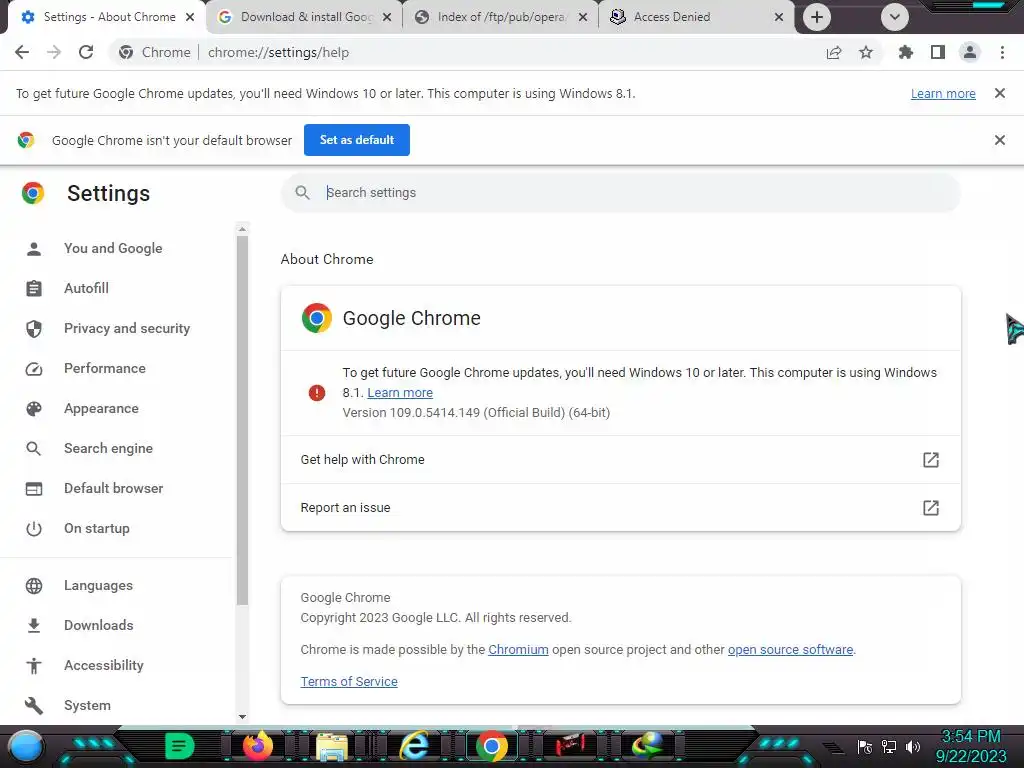Open Terms of Service link
Screen dimensions: 1024x768
point(349,681)
